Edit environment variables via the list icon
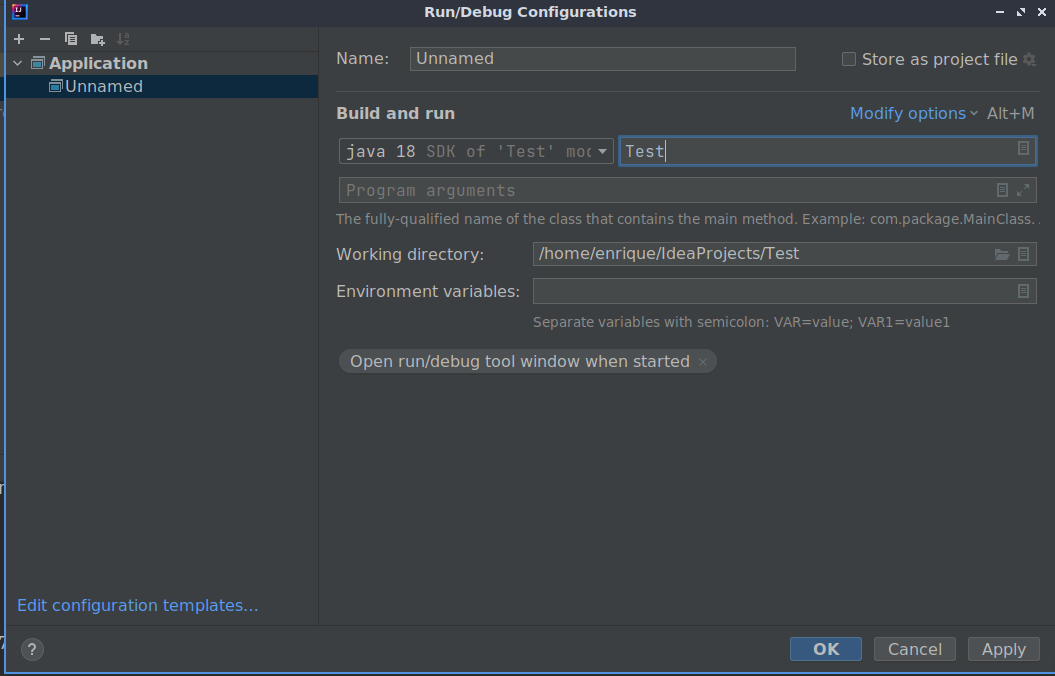Image resolution: width=1055 pixels, height=676 pixels. click(x=1023, y=291)
